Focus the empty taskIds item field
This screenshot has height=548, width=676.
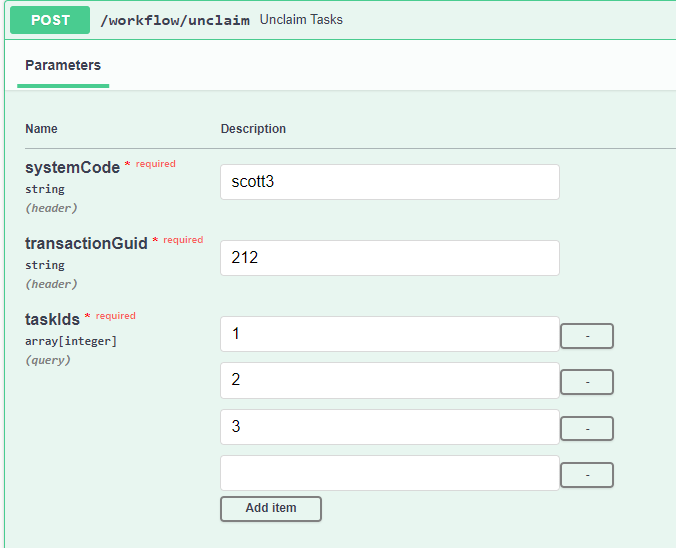[390, 473]
